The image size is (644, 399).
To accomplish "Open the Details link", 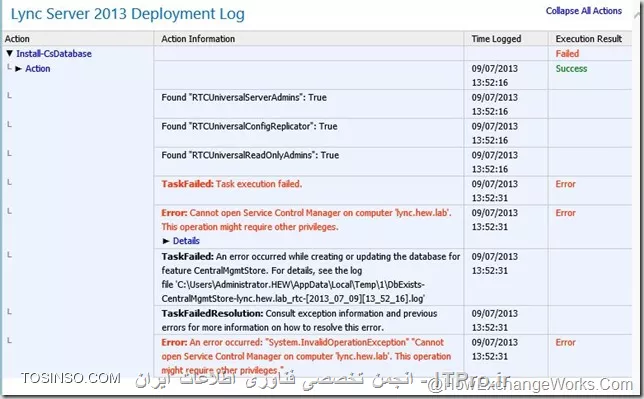I will (186, 241).
